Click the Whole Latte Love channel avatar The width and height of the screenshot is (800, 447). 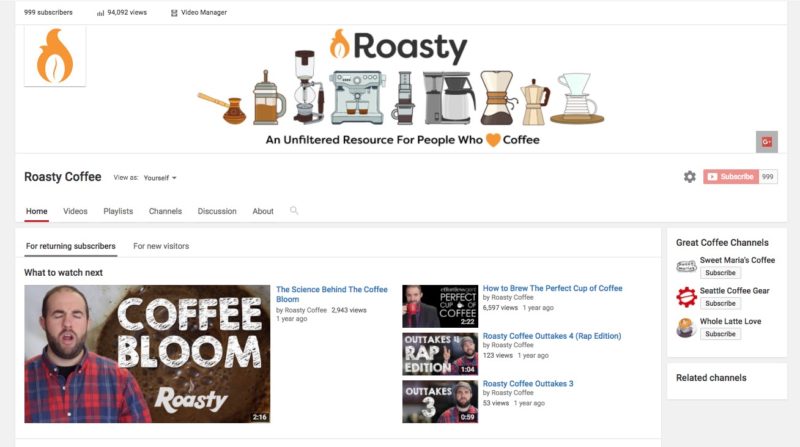(x=686, y=327)
